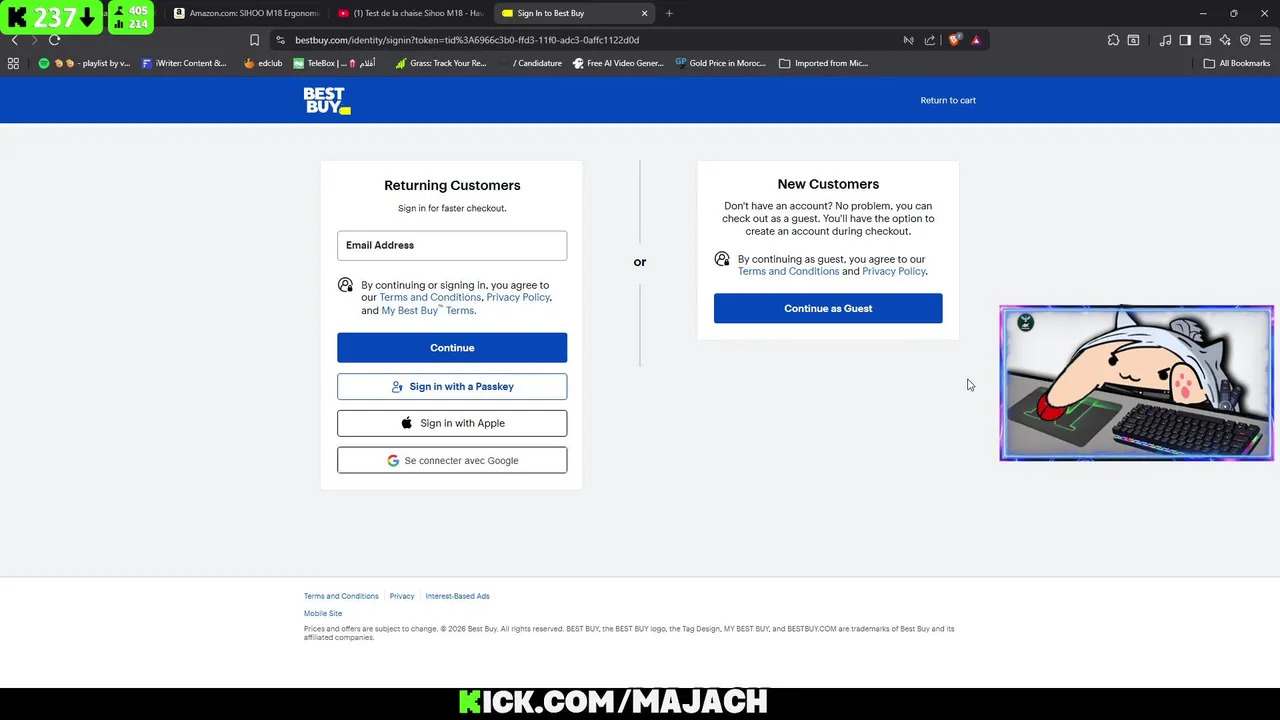Image resolution: width=1280 pixels, height=720 pixels.
Task: Open the Spotify playlist bookmark
Action: coord(84,63)
